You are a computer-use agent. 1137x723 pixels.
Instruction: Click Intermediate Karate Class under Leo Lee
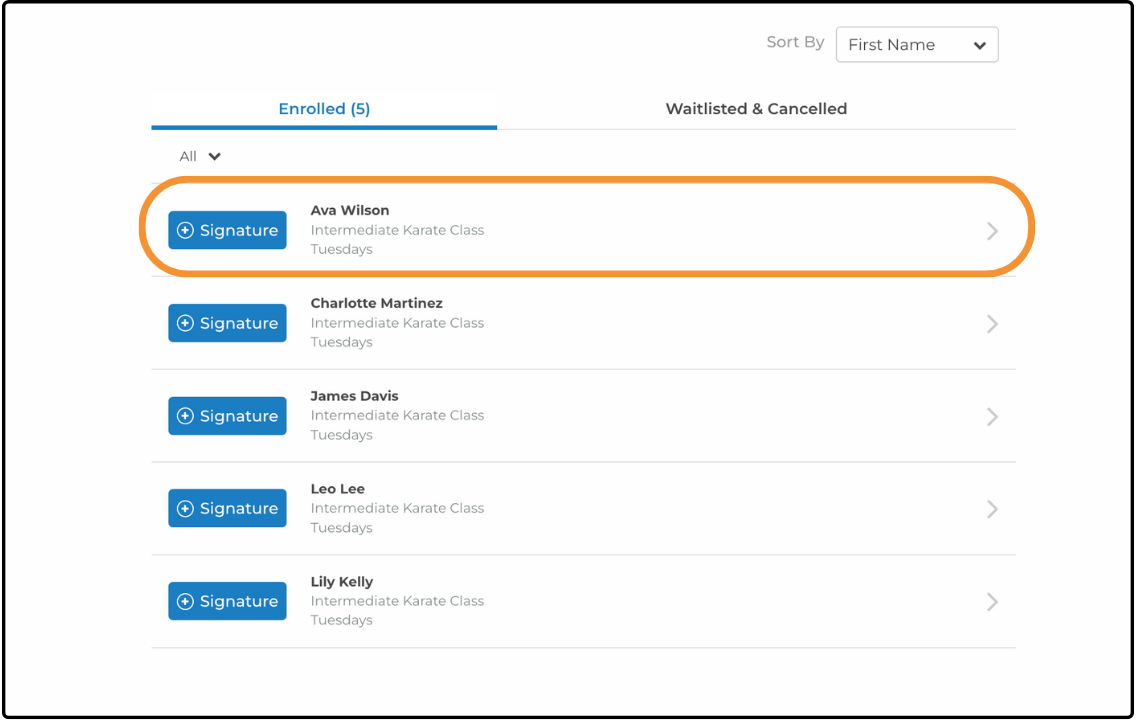coord(397,508)
